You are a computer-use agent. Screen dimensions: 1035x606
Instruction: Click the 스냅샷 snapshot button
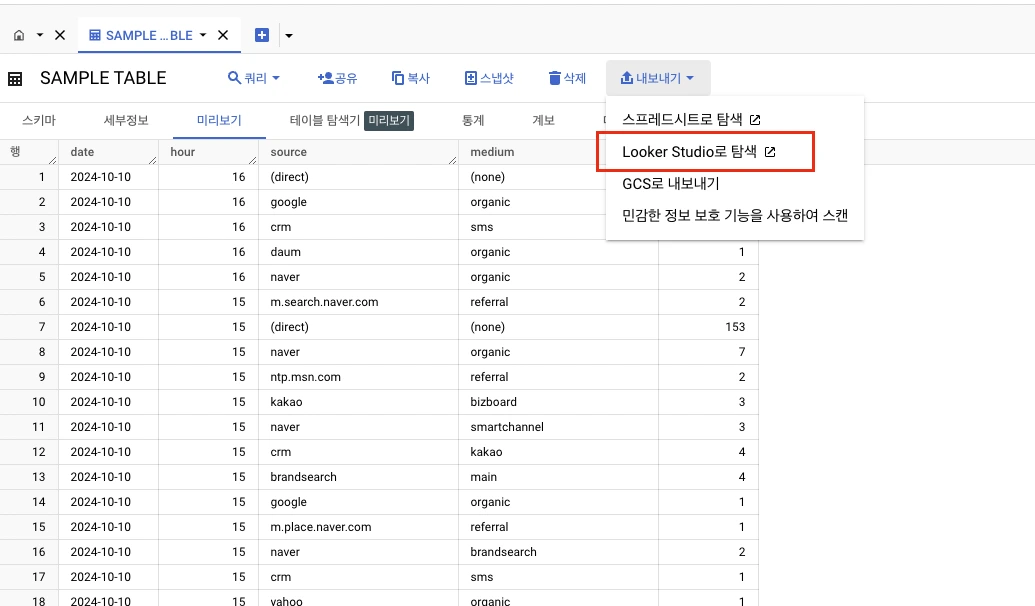pos(489,78)
